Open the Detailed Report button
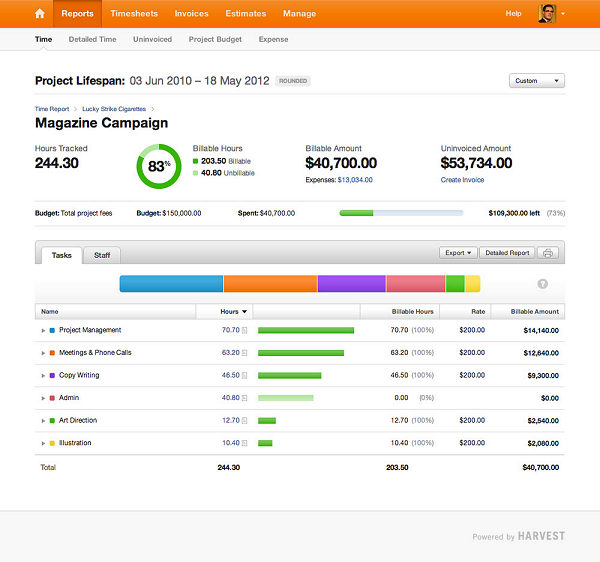 coord(507,253)
